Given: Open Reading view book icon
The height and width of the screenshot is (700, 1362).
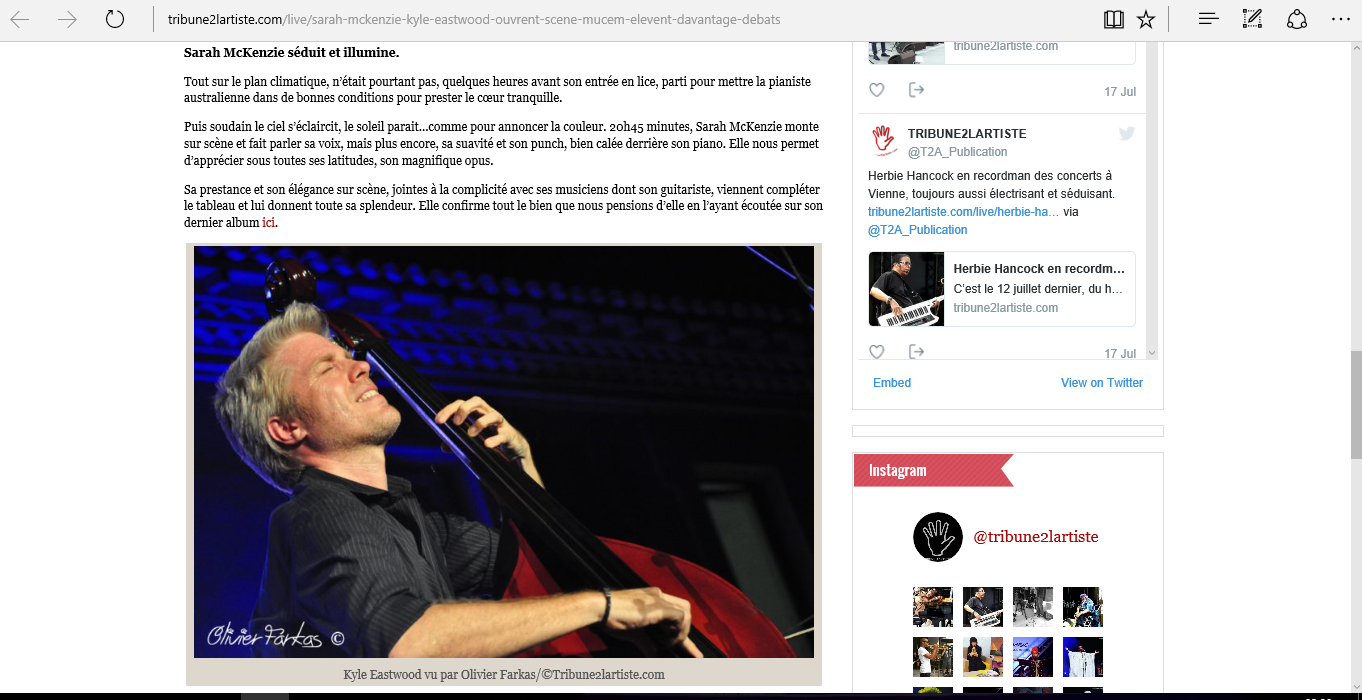Looking at the screenshot, I should 1114,19.
